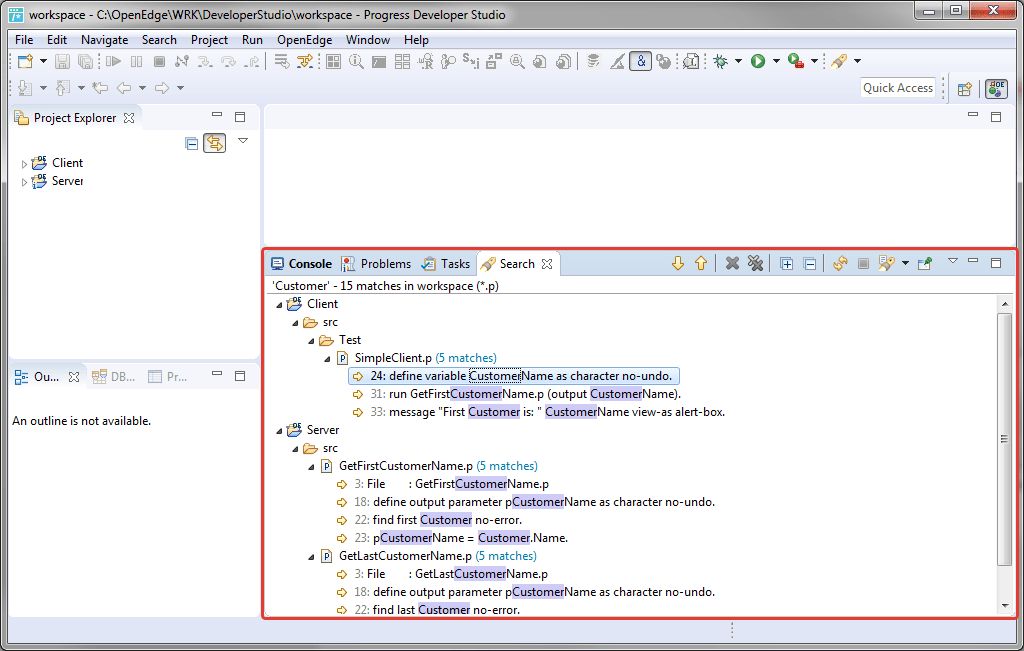
Task: Close the Project Explorer view
Action: pyautogui.click(x=129, y=118)
